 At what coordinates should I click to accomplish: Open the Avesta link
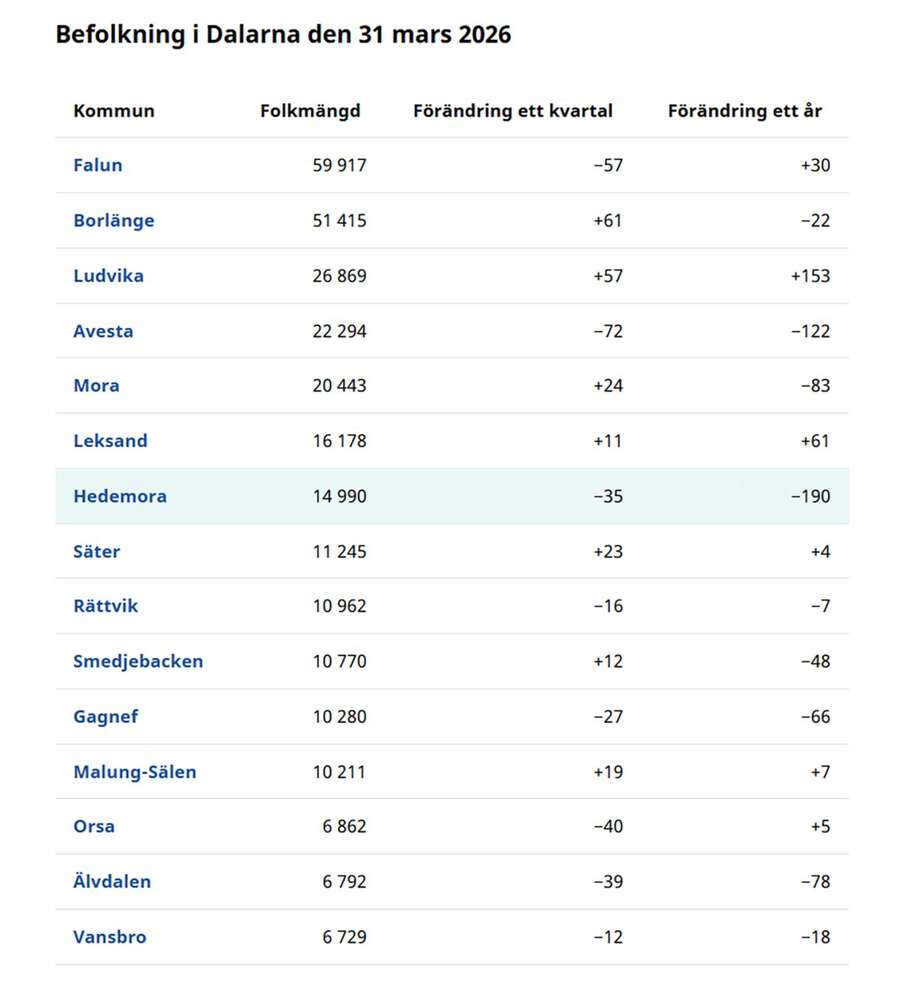[x=103, y=331]
